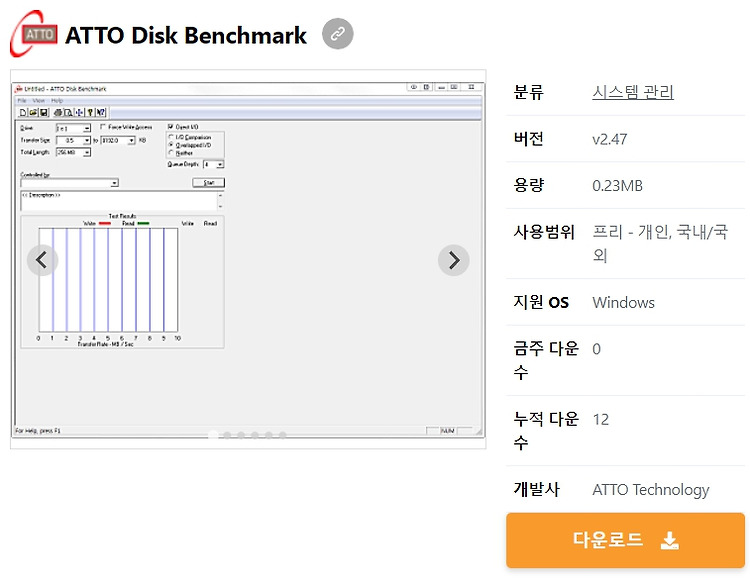Screen dimensions: 750x584
Task: Click the download arrow icon on orange button
Action: click(670, 540)
